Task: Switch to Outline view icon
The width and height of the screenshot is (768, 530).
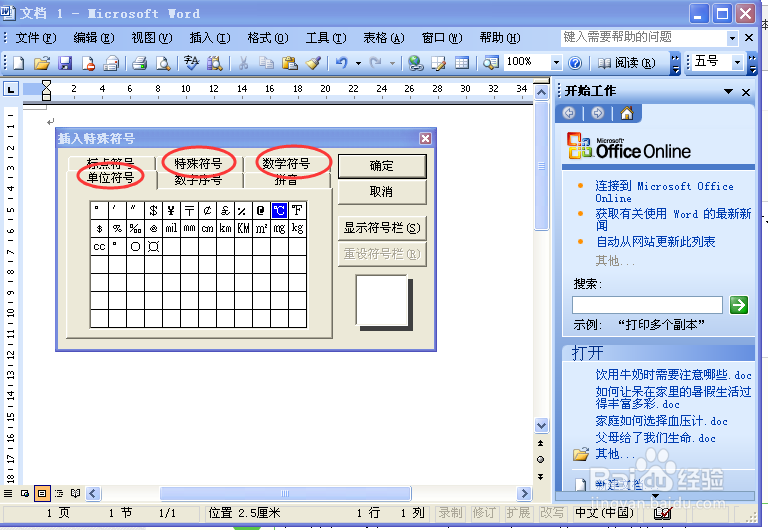Action: tap(59, 493)
